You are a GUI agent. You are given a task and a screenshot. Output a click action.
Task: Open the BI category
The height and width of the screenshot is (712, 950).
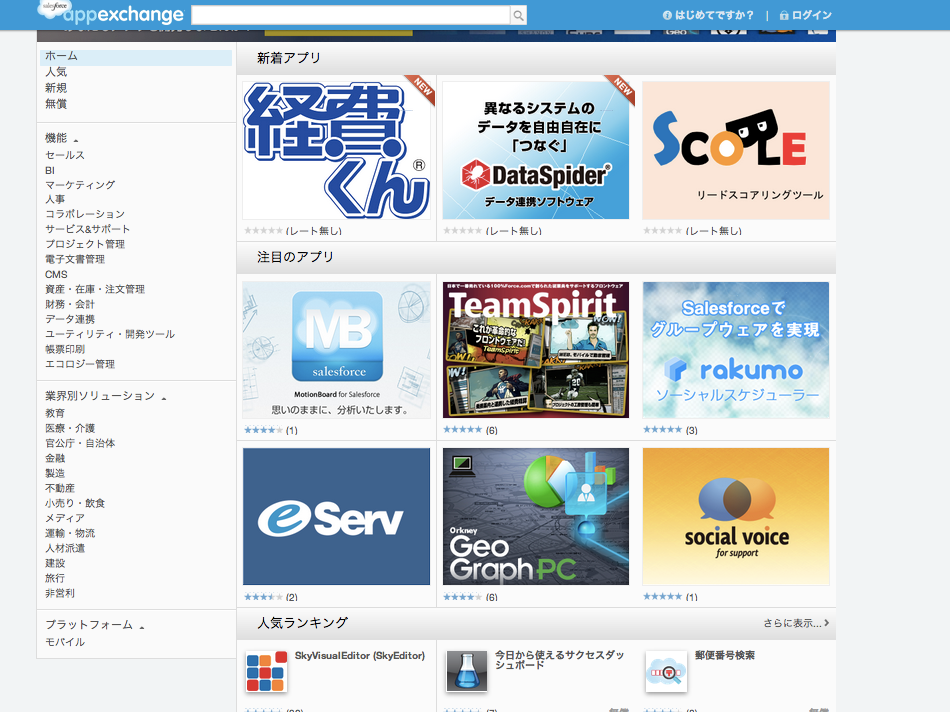(x=50, y=170)
